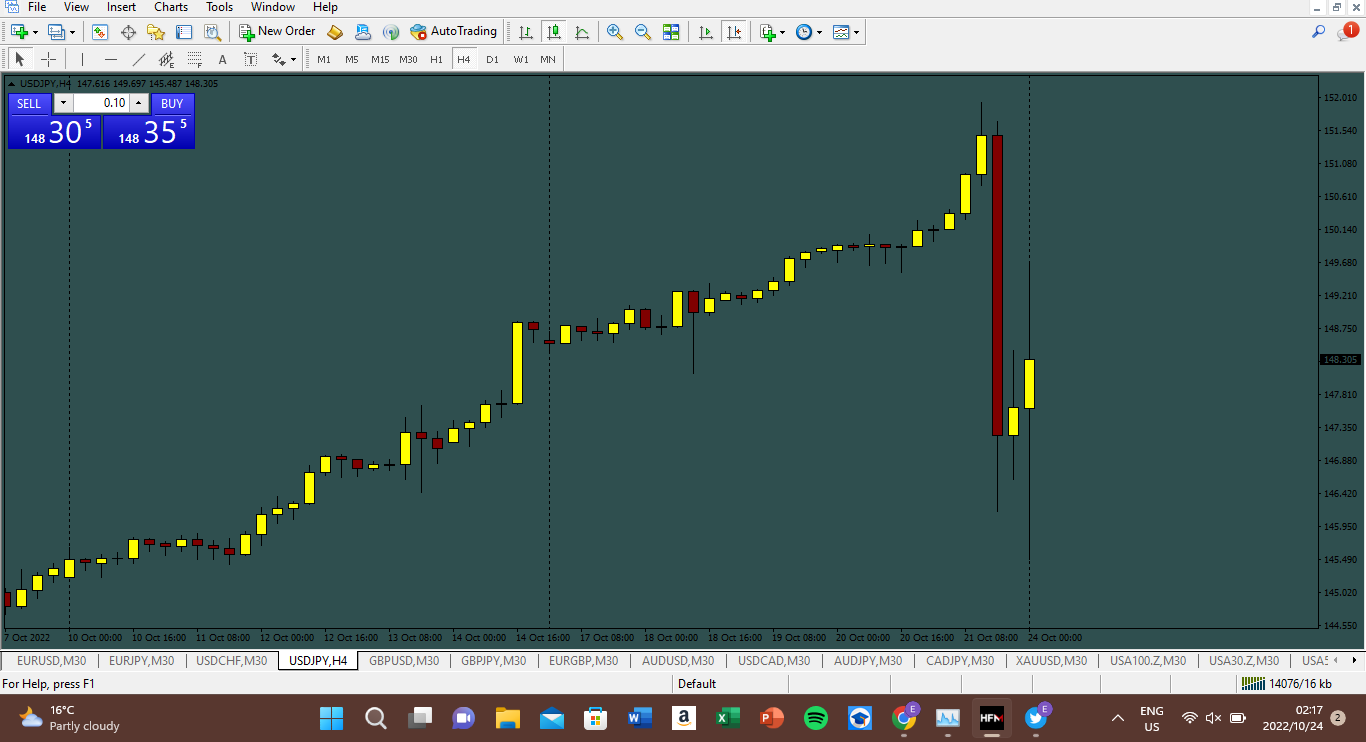1366x742 pixels.
Task: Enable auto scroll to latest bar
Action: coord(706,32)
